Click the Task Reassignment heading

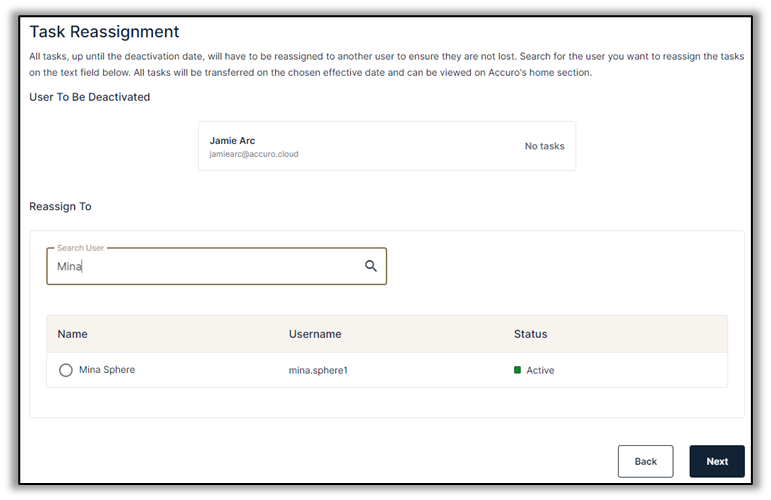coord(104,32)
